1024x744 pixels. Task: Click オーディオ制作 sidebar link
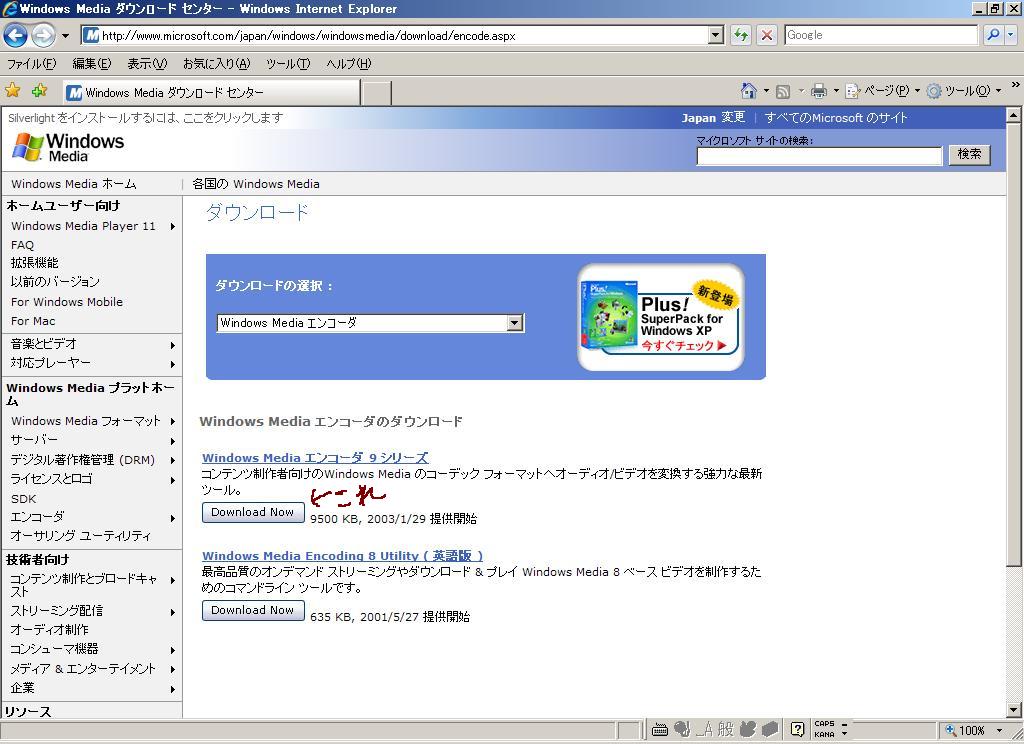click(x=50, y=630)
